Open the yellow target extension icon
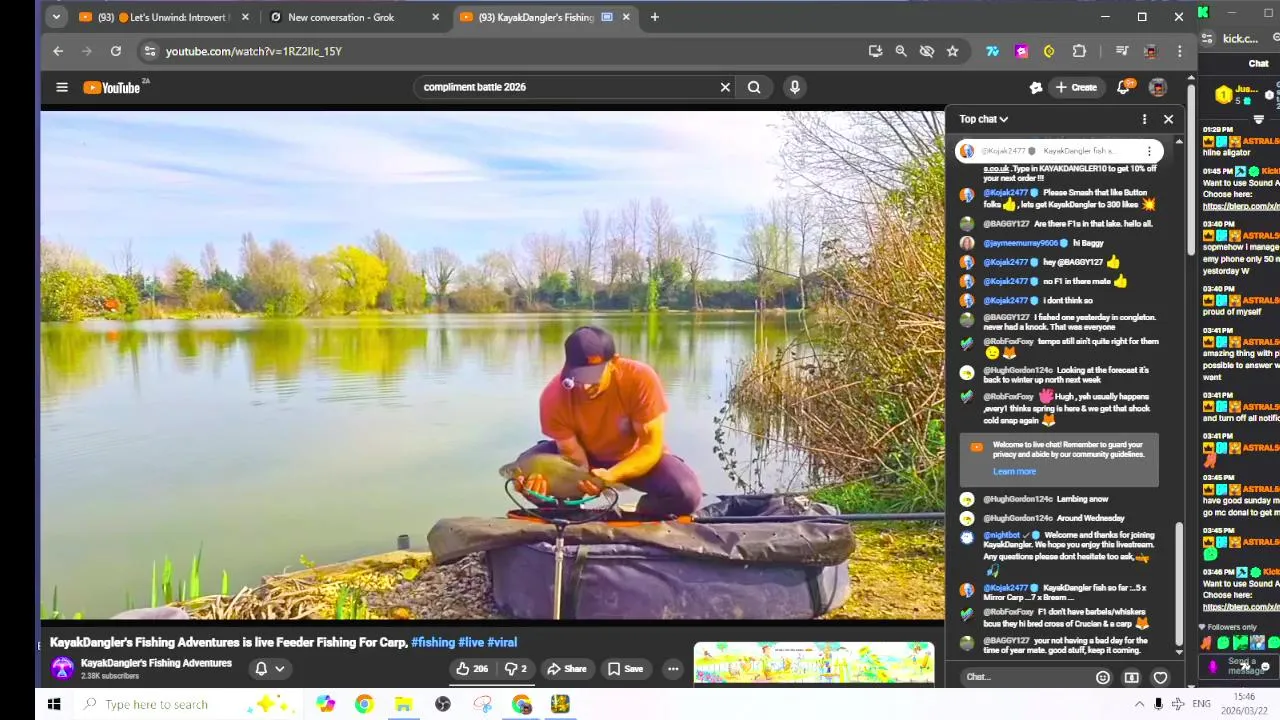Screen dimensions: 1280x720 coord(1049,51)
